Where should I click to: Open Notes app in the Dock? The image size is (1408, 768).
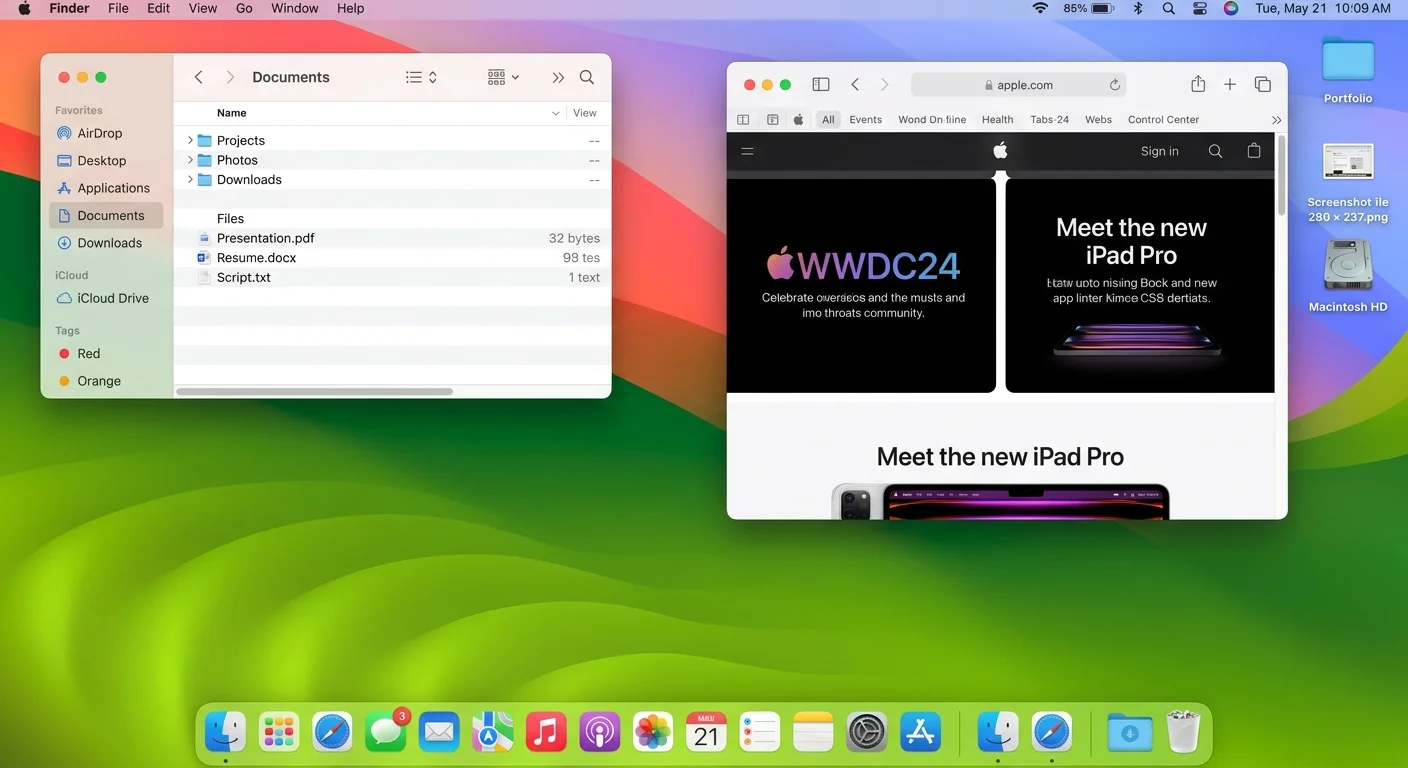pyautogui.click(x=813, y=733)
